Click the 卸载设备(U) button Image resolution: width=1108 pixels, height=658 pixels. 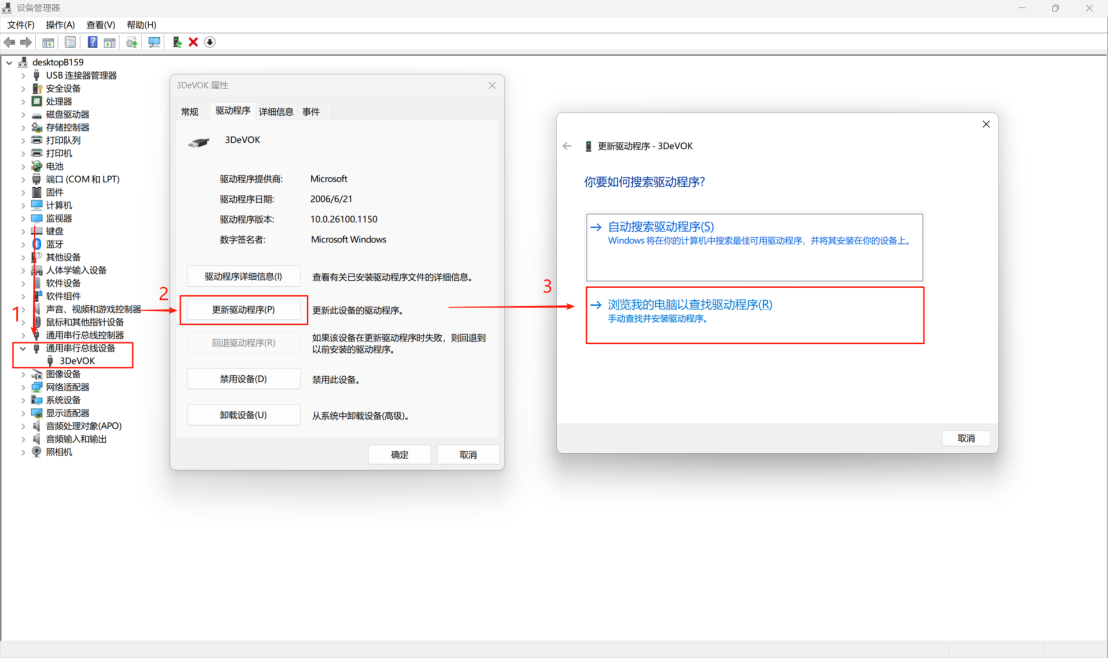[244, 415]
